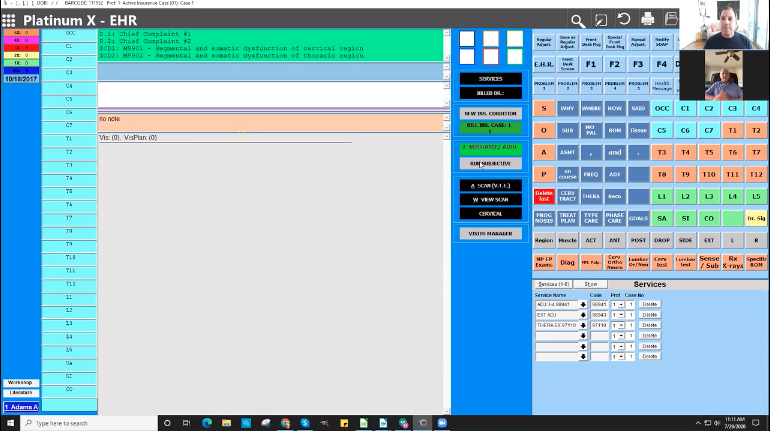770x431 pixels.
Task: Click New Ins. Condition button
Action: pyautogui.click(x=491, y=113)
